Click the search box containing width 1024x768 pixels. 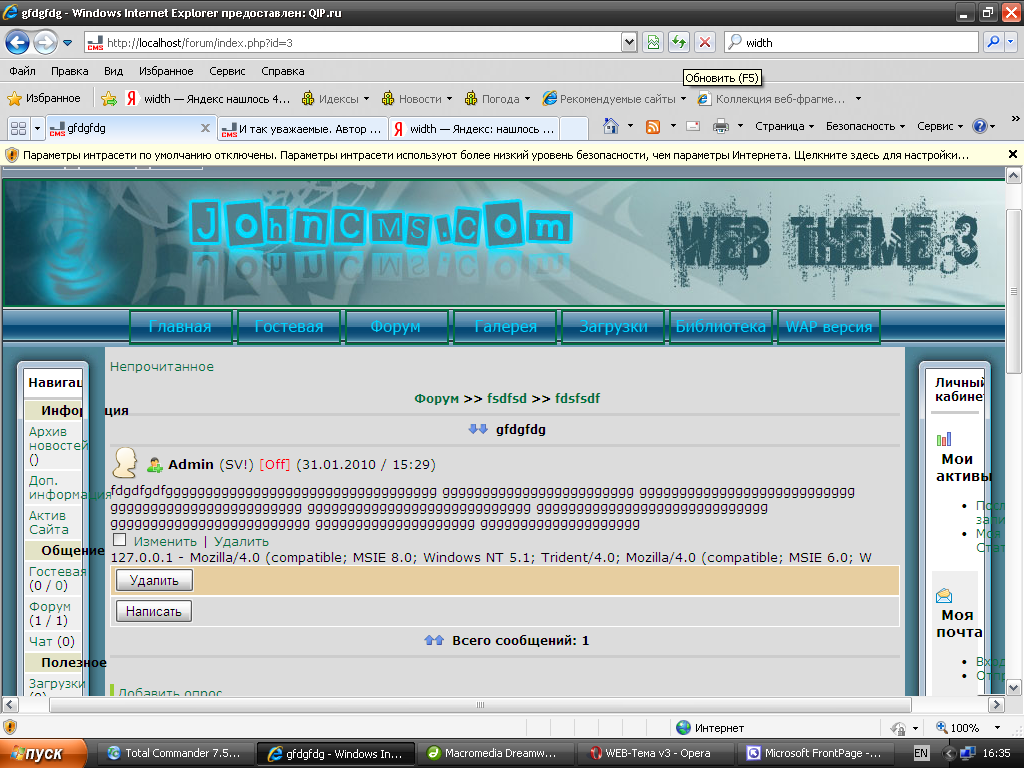pyautogui.click(x=851, y=43)
